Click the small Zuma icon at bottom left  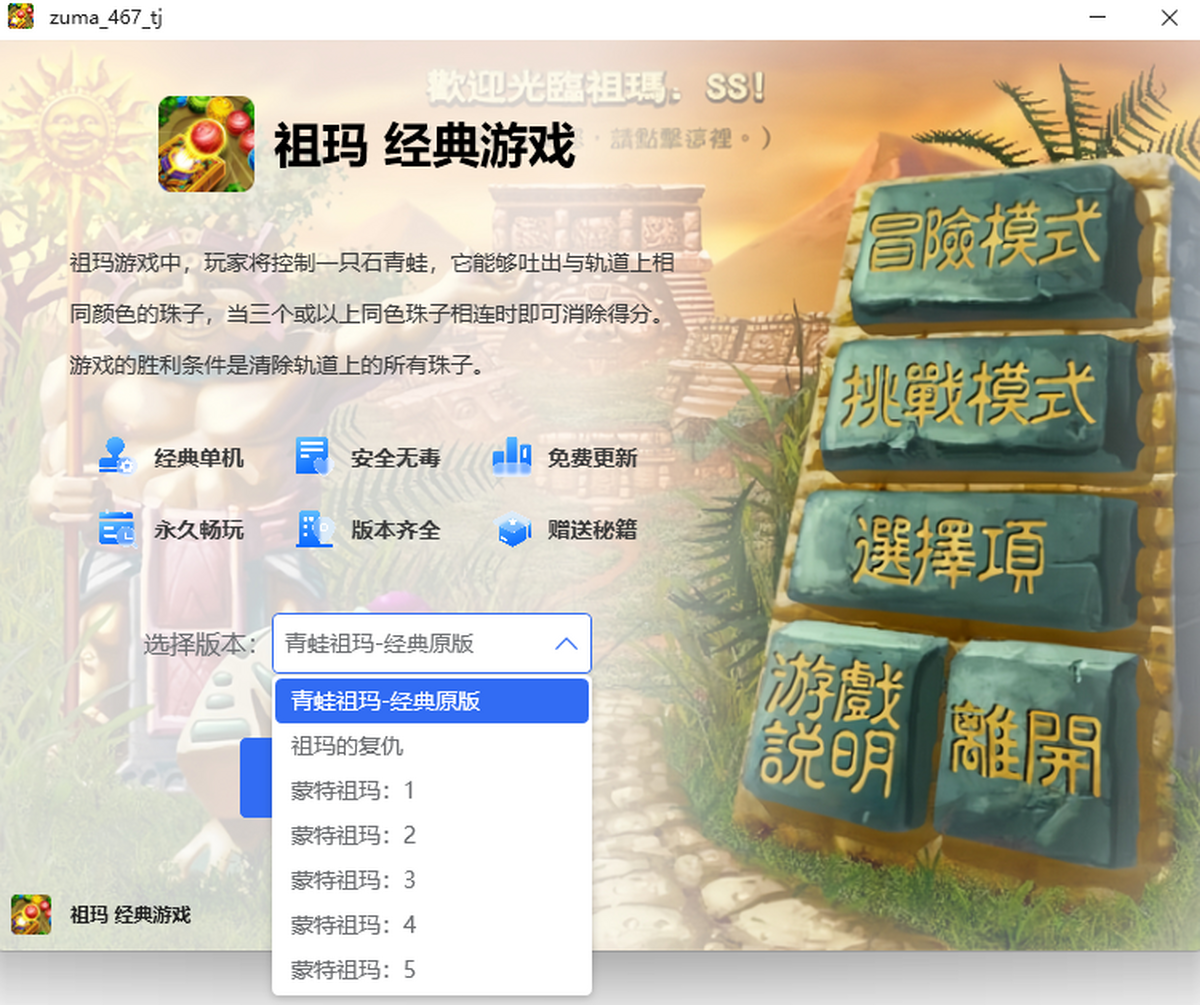click(31, 914)
